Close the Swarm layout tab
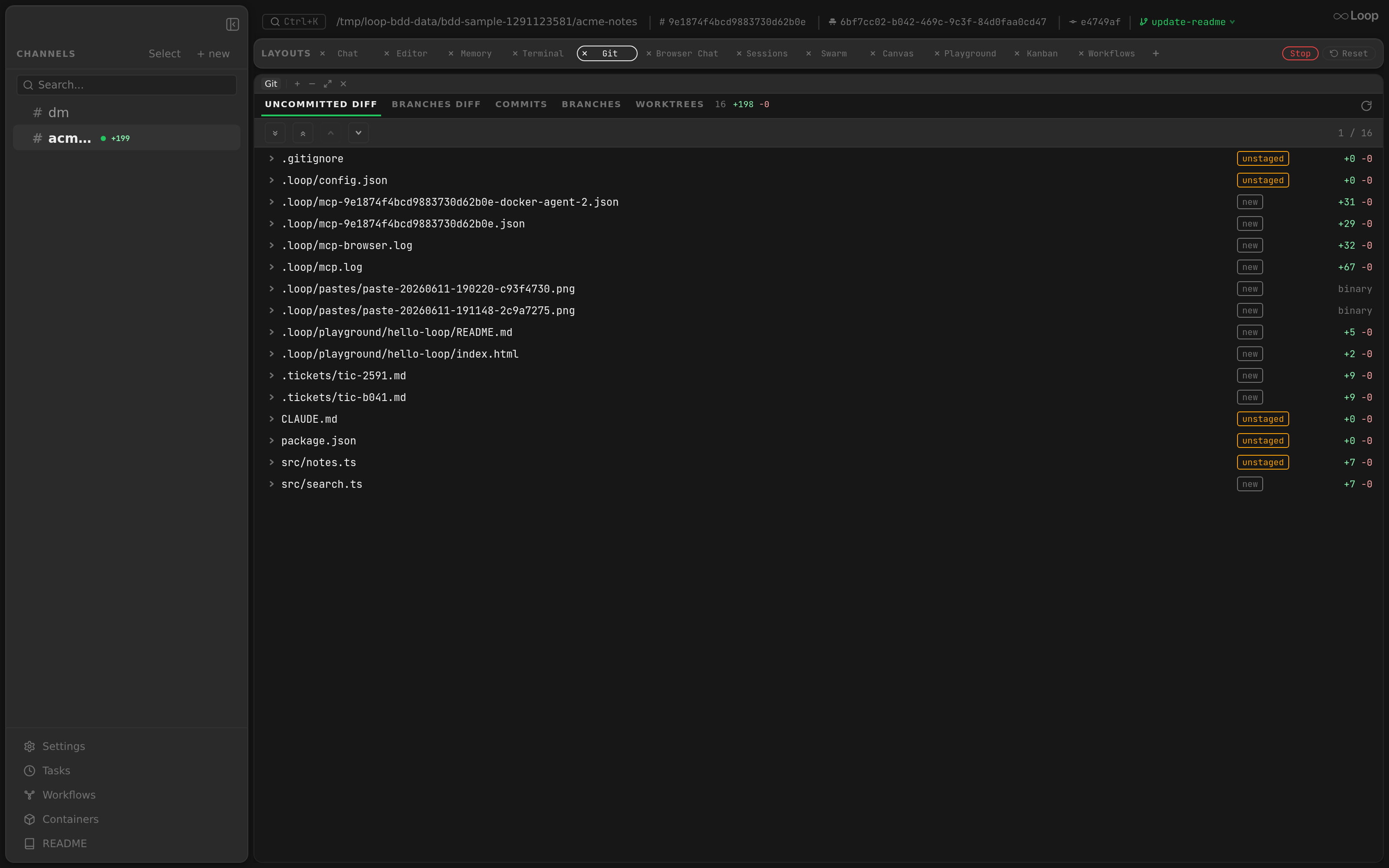This screenshot has height=868, width=1389. coord(809,53)
